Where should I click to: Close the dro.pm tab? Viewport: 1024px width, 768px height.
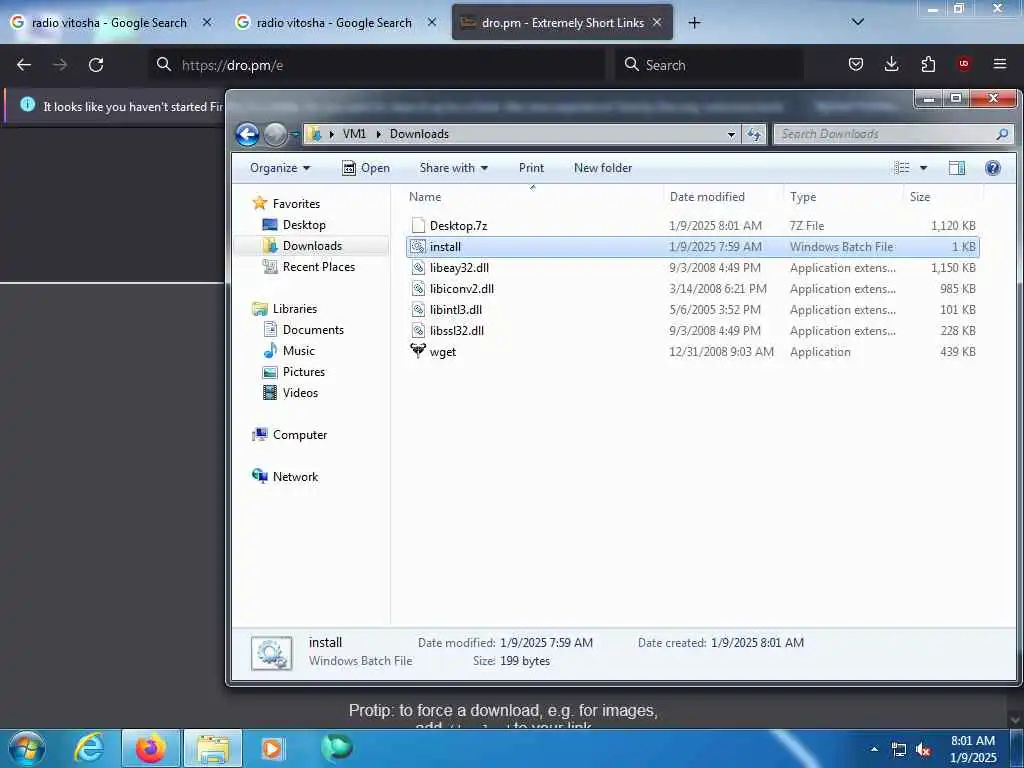(x=657, y=22)
